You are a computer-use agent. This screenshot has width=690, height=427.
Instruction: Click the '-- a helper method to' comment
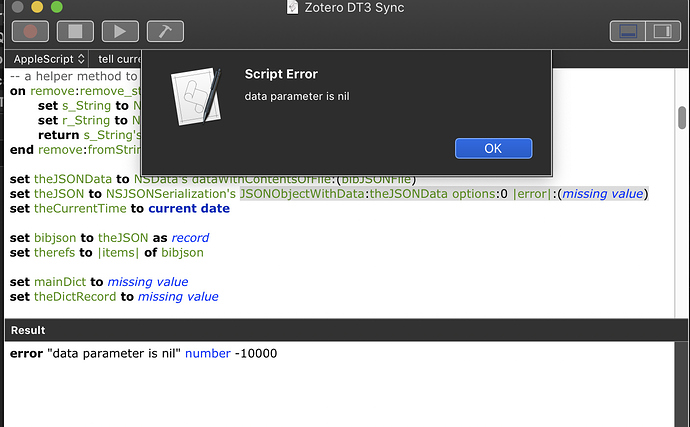[74, 76]
